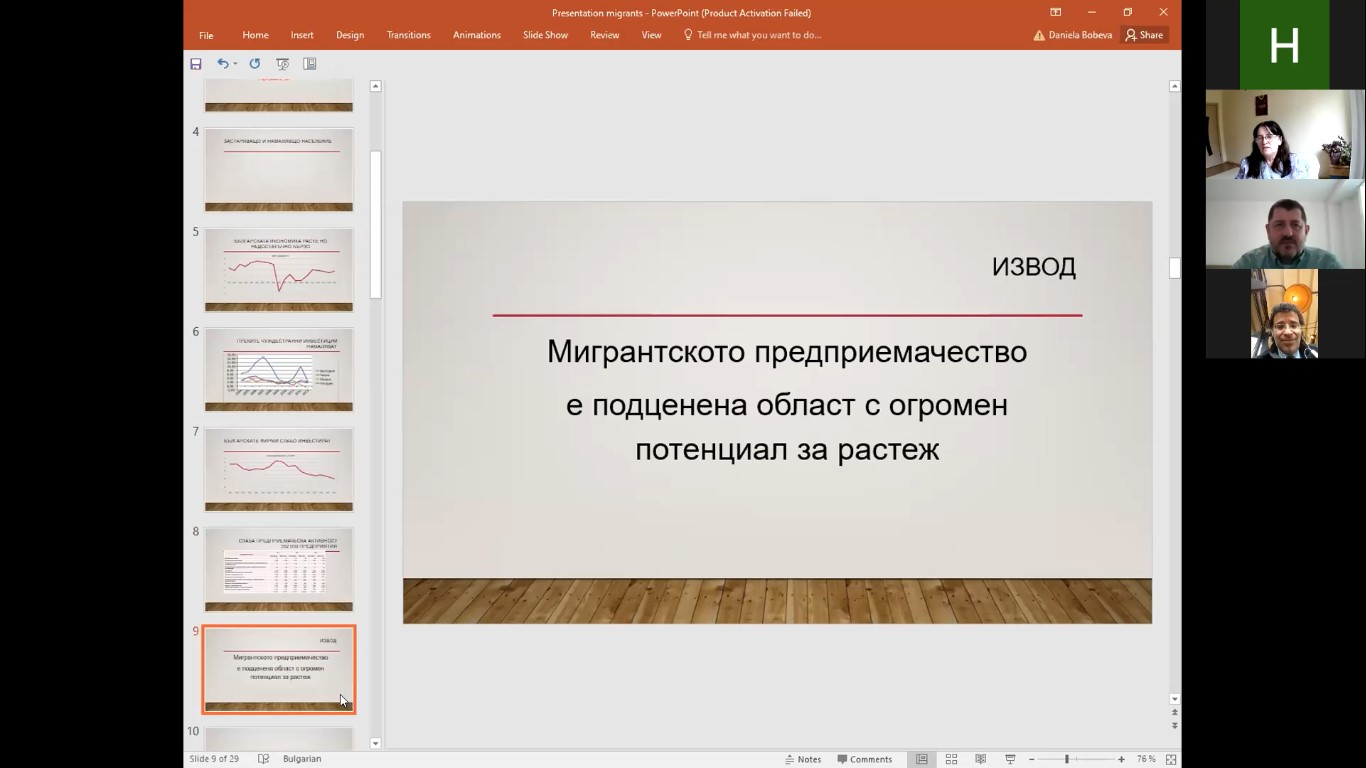Toggle the Notes pane
Image resolution: width=1366 pixels, height=768 pixels.
[x=803, y=759]
